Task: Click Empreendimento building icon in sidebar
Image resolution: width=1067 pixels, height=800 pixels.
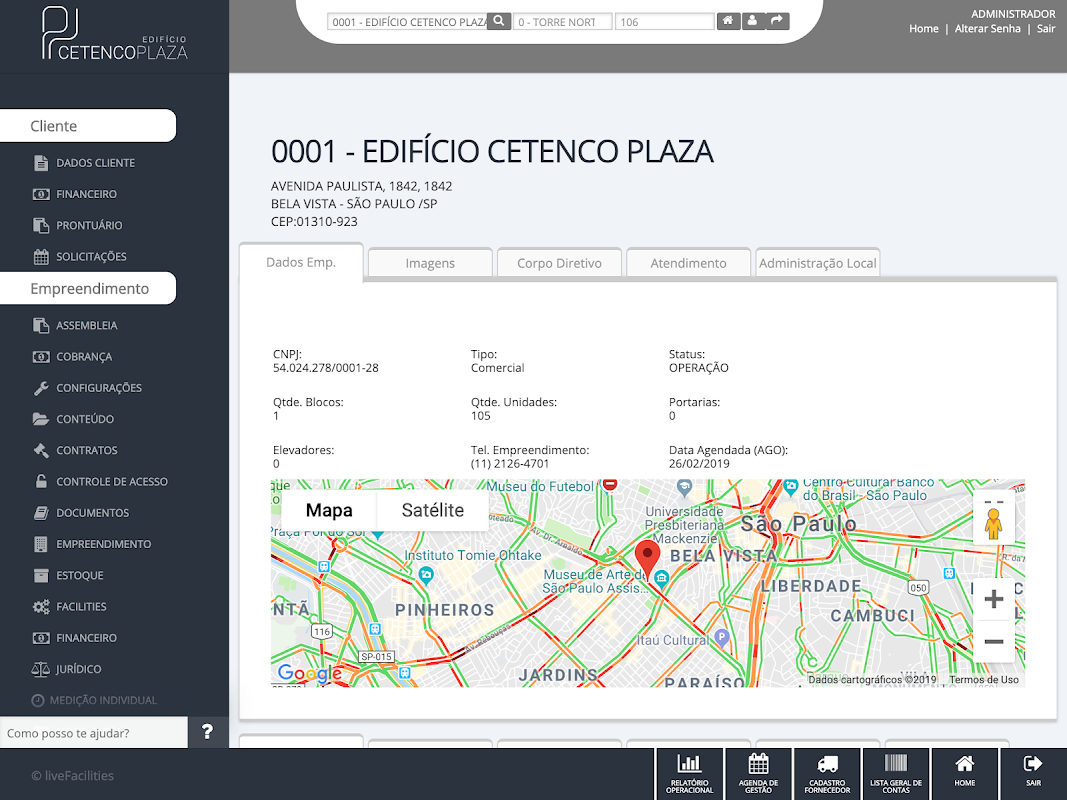Action: click(x=41, y=544)
